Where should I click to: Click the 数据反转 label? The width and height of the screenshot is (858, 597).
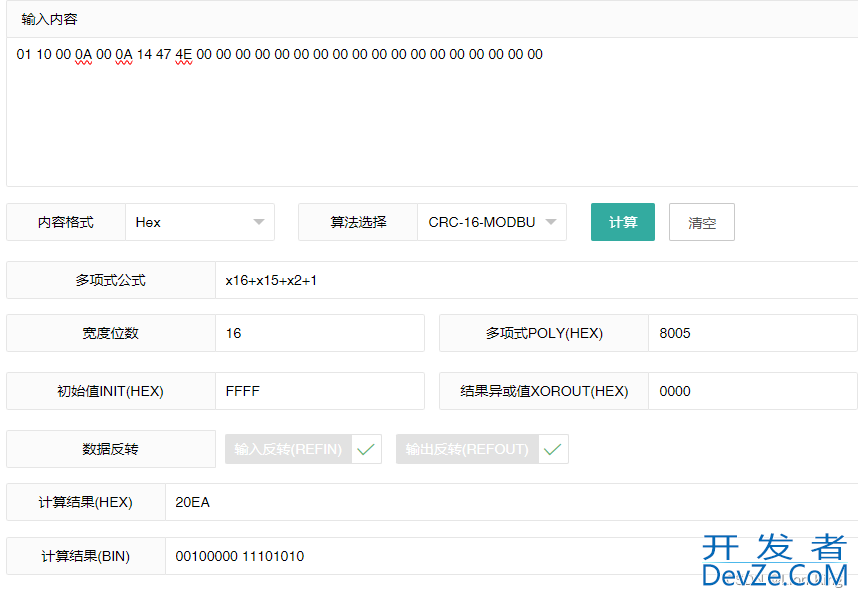[111, 449]
